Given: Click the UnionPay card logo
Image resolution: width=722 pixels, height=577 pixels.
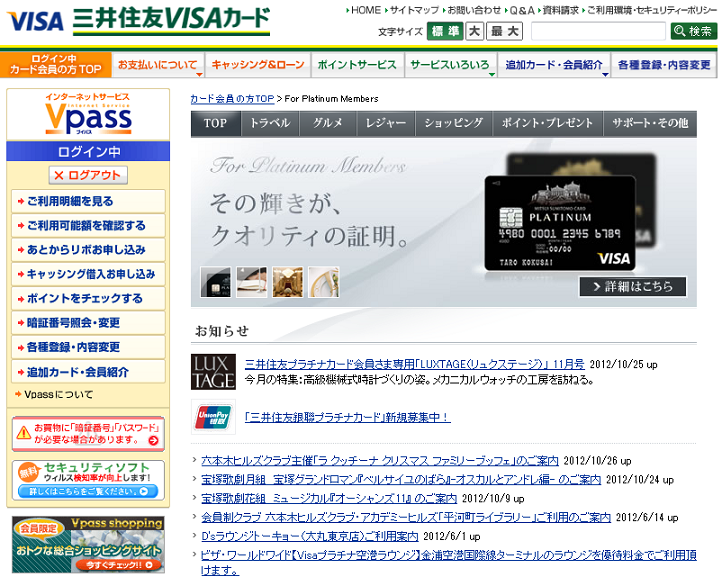Looking at the screenshot, I should (x=213, y=417).
